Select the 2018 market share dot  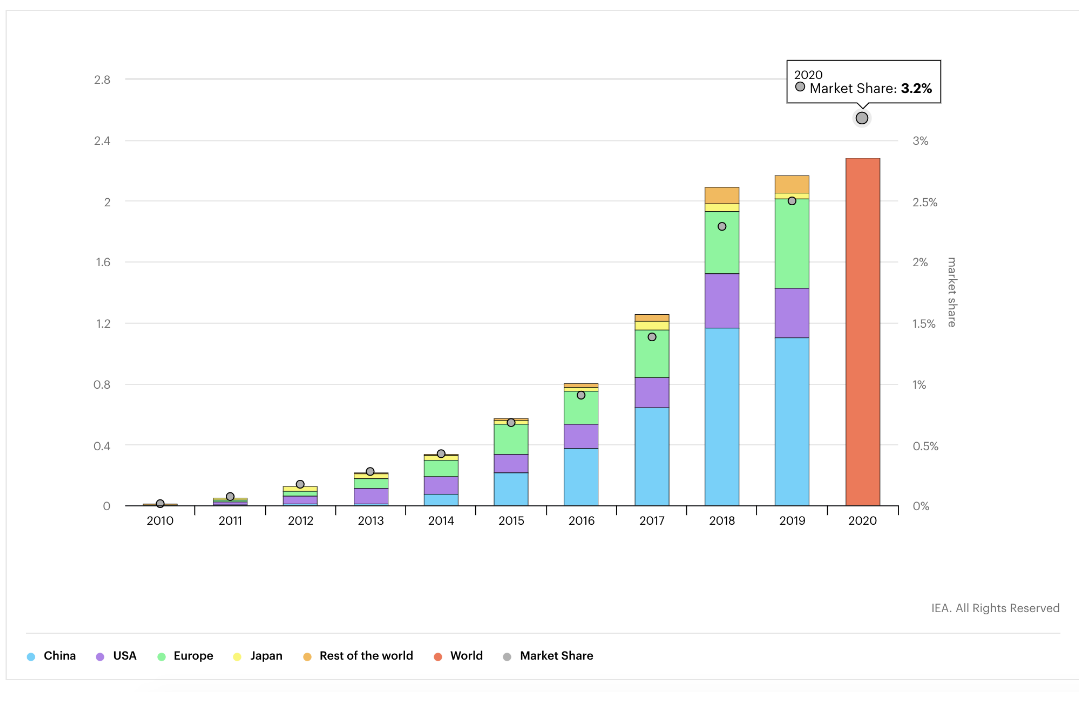coord(722,226)
